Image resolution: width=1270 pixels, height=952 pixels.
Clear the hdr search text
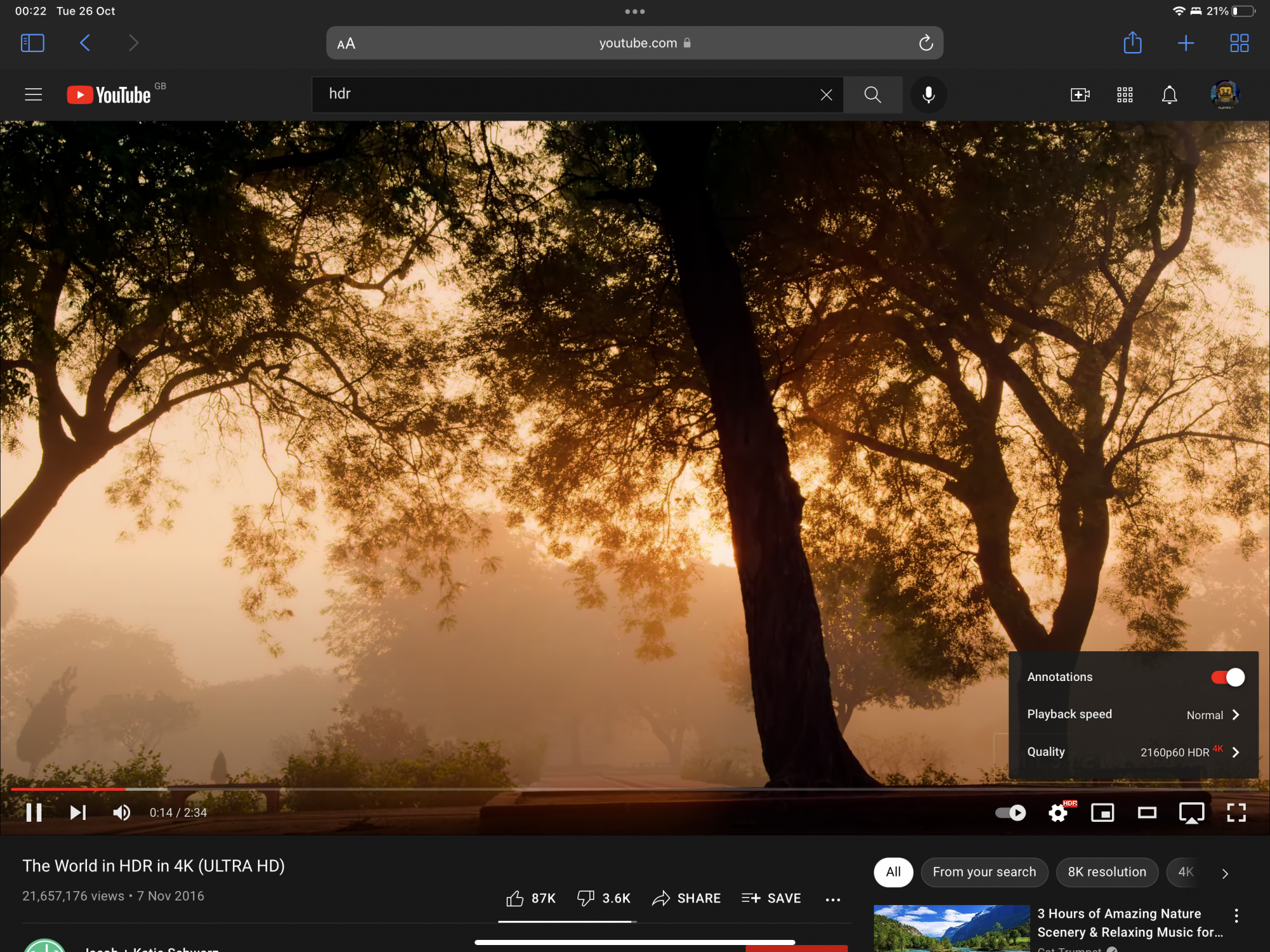click(x=826, y=95)
